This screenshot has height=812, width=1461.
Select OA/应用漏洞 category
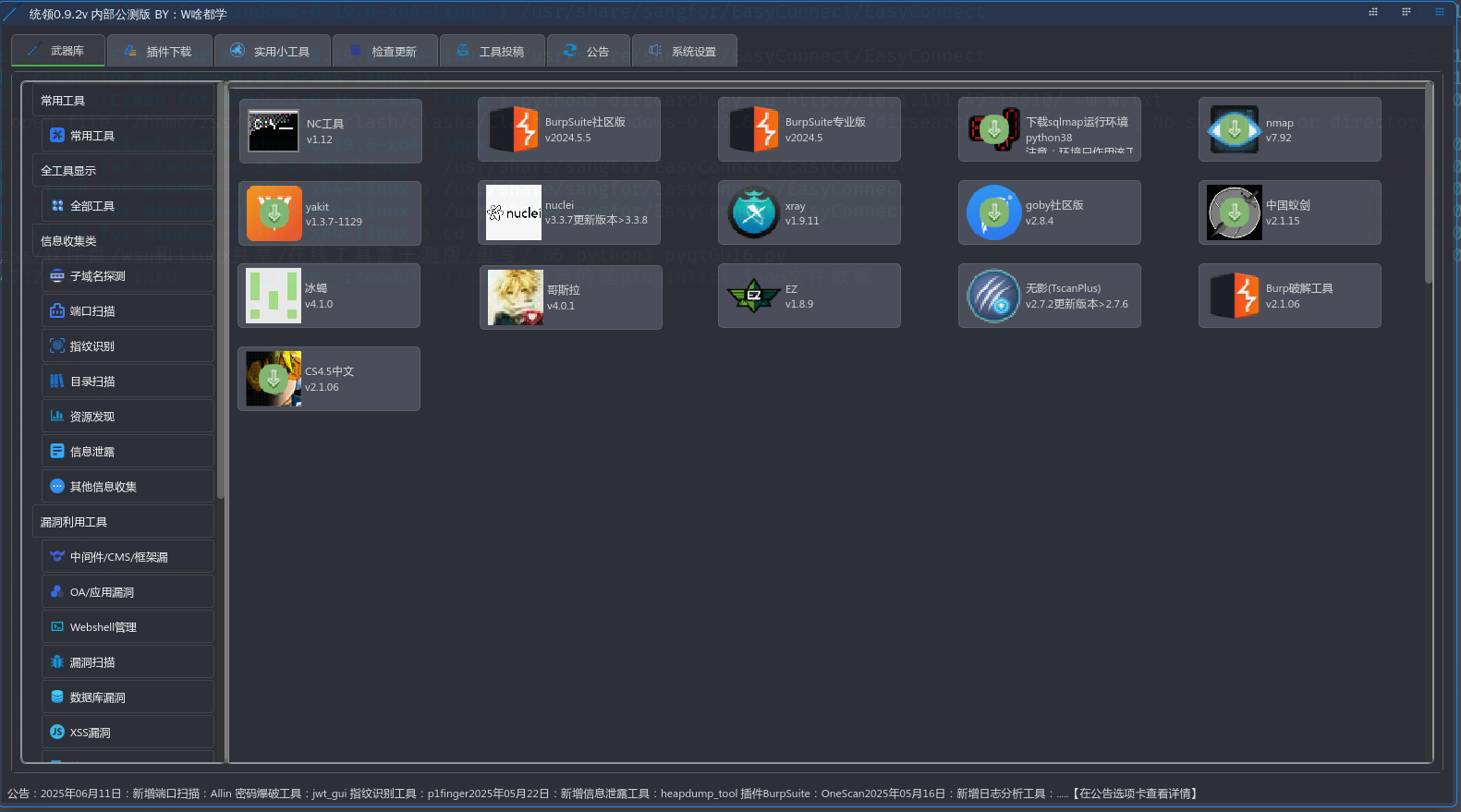[128, 592]
